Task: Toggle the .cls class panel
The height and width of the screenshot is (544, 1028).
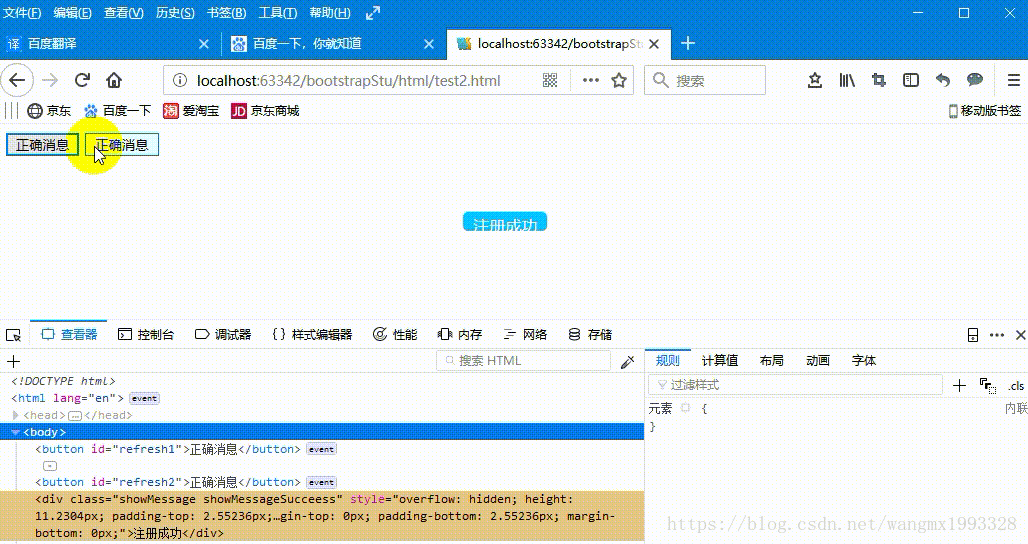Action: 1016,385
